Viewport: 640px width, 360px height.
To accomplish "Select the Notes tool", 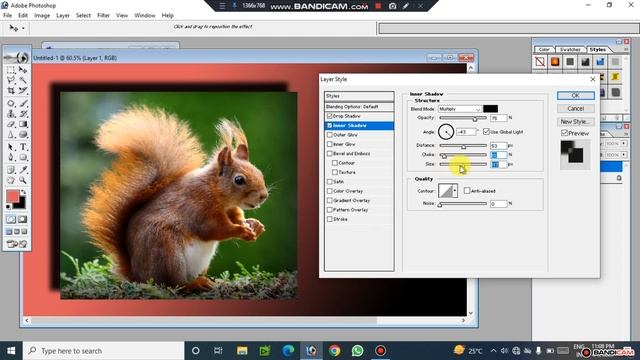I will (x=11, y=170).
